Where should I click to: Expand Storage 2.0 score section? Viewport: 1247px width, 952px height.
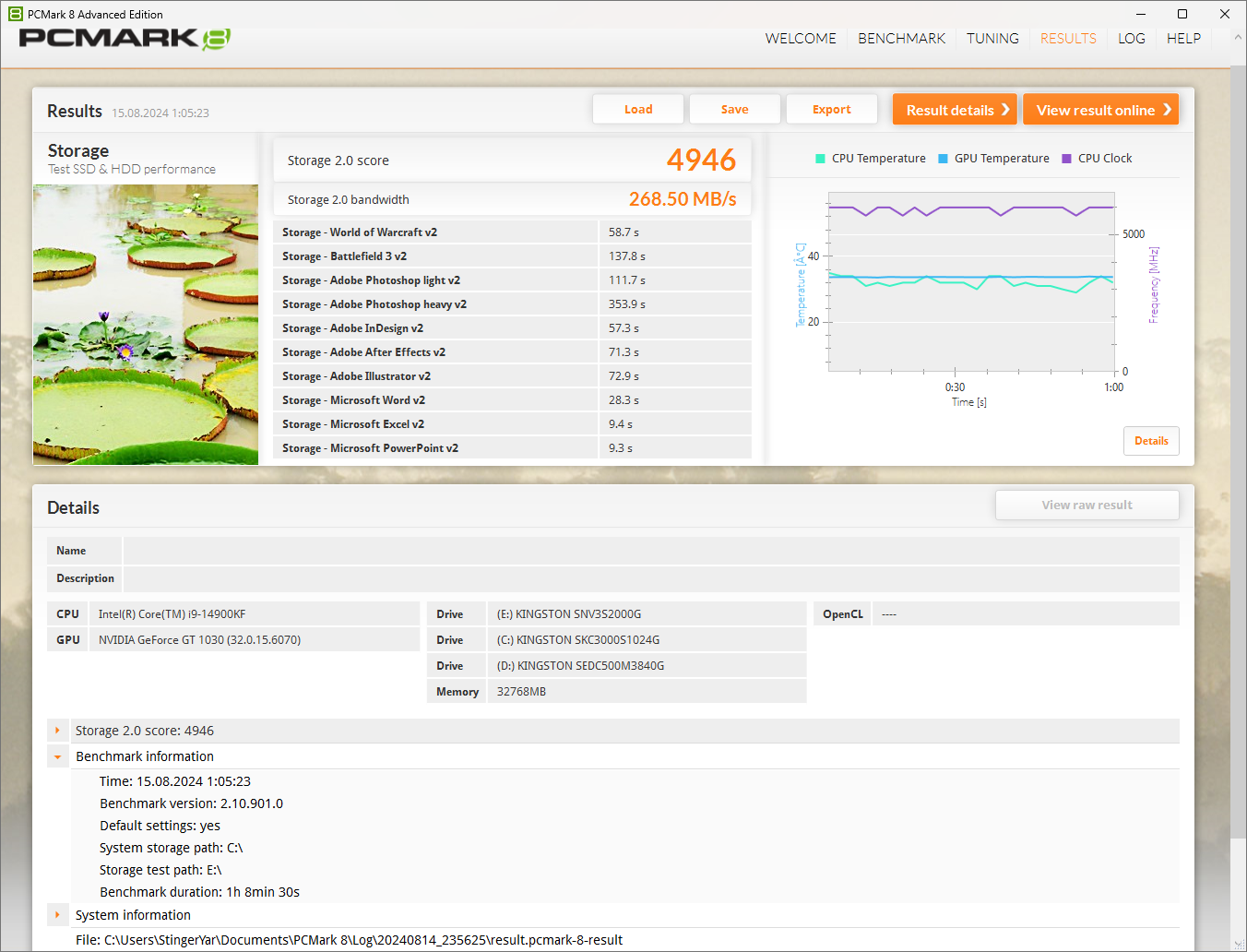[57, 731]
